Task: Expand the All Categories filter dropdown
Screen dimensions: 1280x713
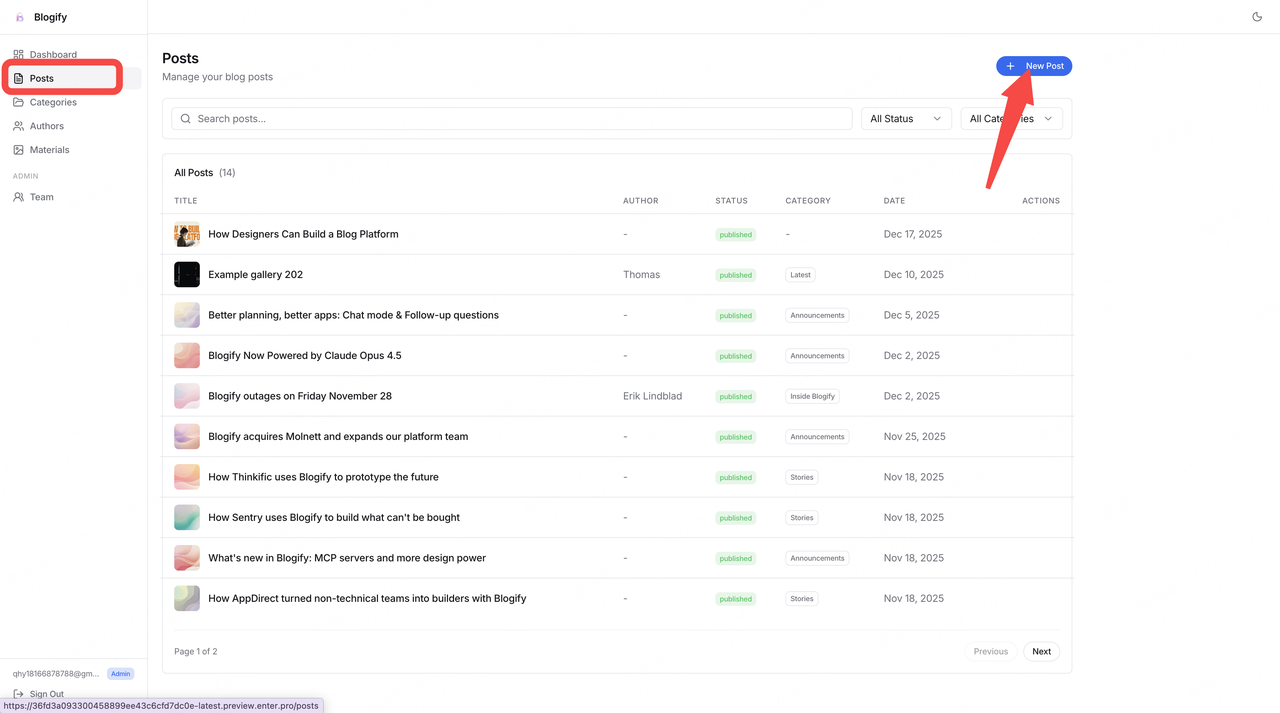Action: click(1011, 119)
